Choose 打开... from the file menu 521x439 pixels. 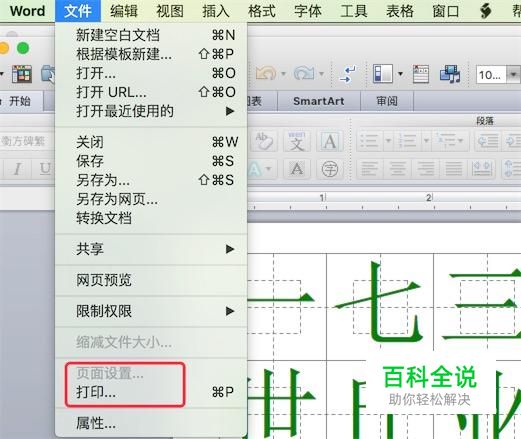click(151, 73)
